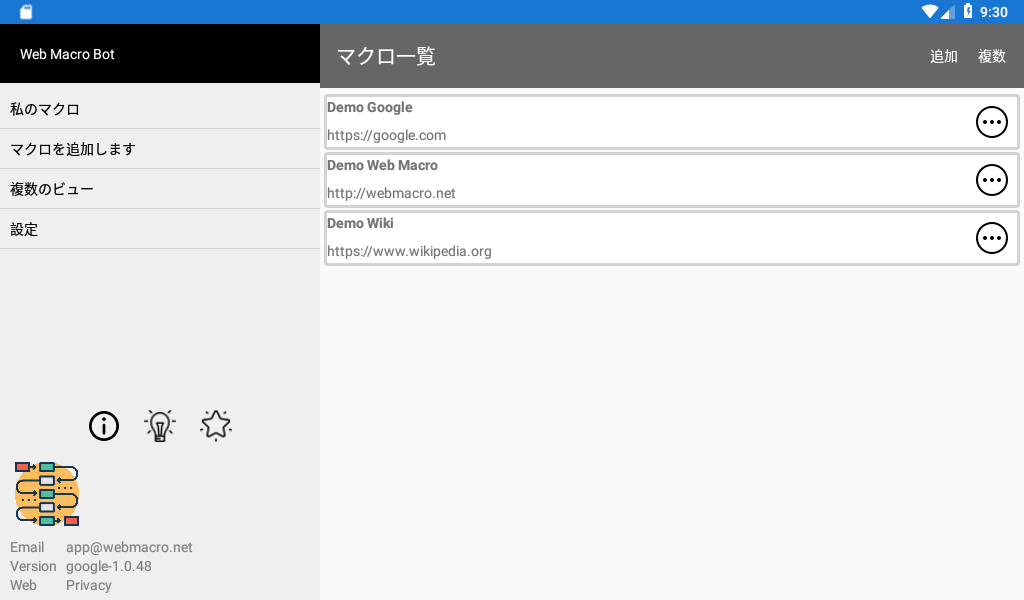The height and width of the screenshot is (600, 1024).
Task: Open the lightbulb tips icon
Action: click(x=160, y=426)
